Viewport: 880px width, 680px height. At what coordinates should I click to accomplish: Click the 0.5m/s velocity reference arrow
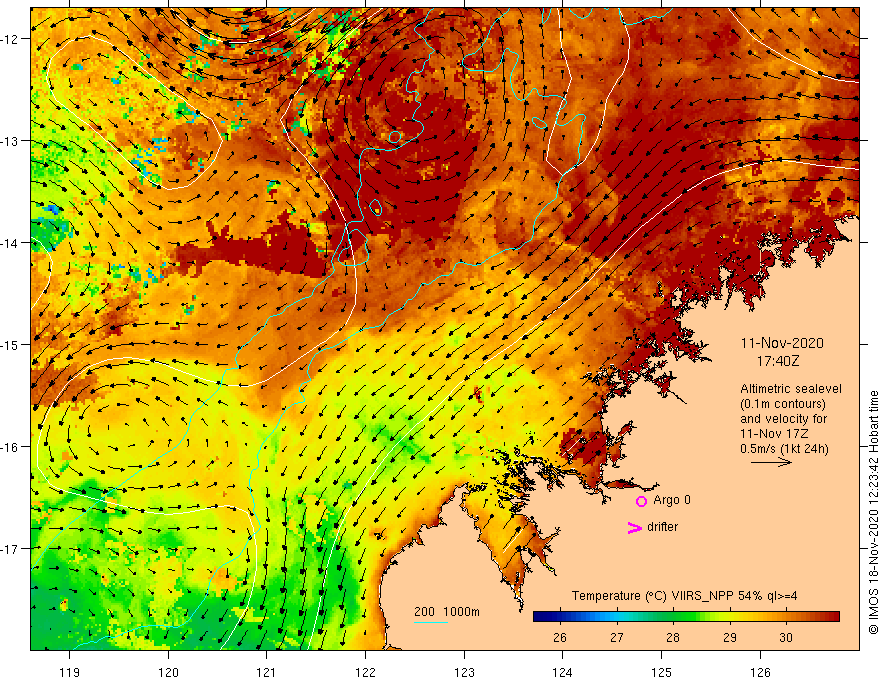point(771,462)
